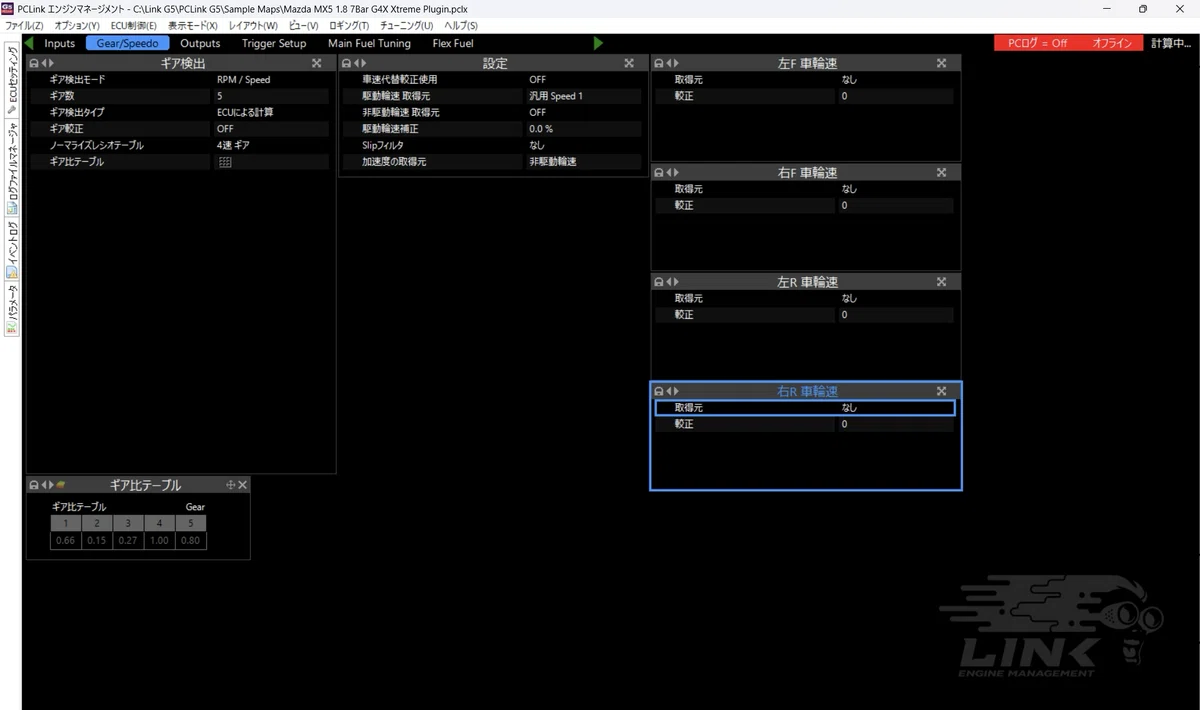The image size is (1200, 710).
Task: Switch to the Main Fuel Tuning tab
Action: (x=369, y=43)
